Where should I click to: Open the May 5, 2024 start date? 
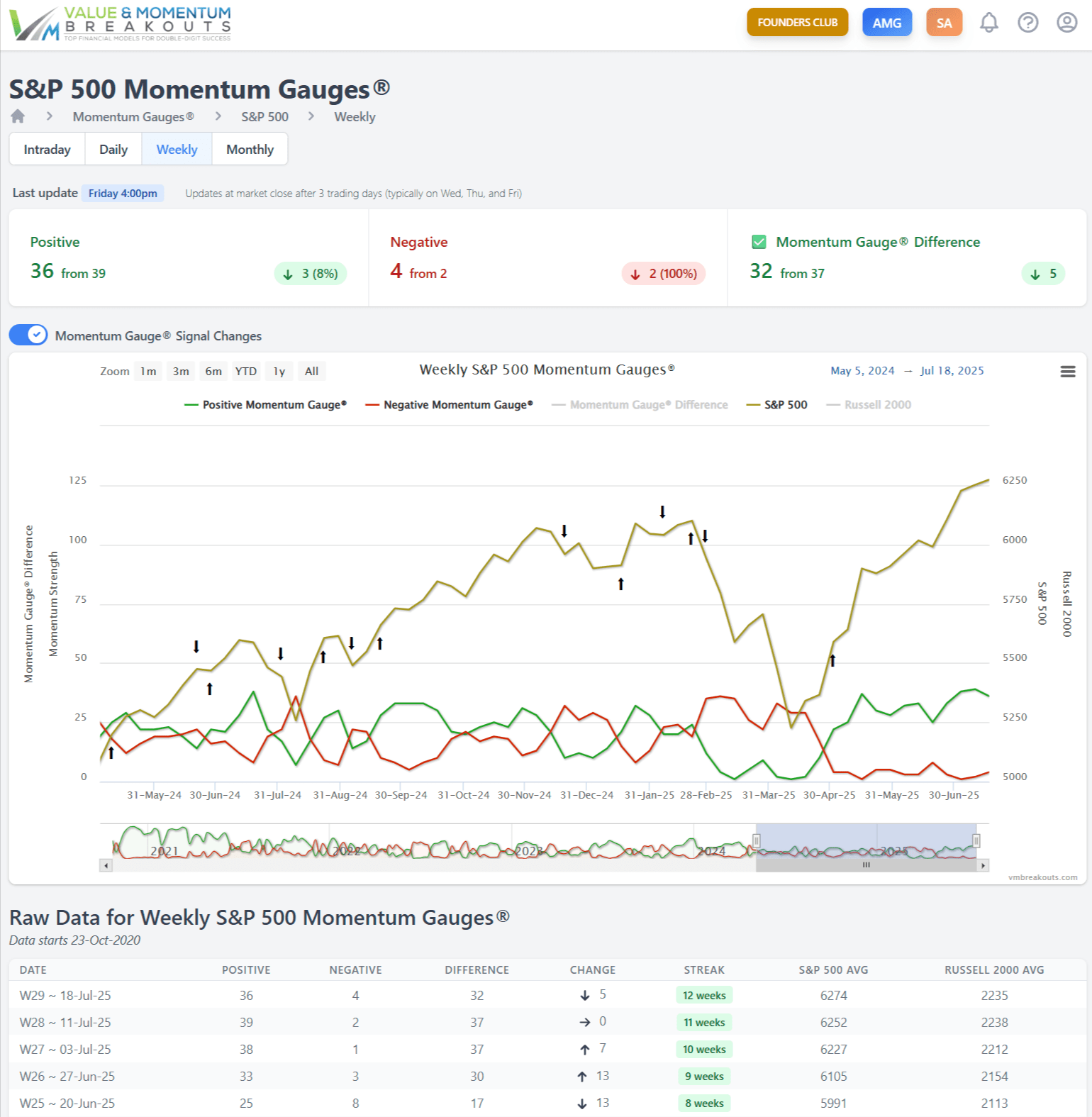[862, 371]
